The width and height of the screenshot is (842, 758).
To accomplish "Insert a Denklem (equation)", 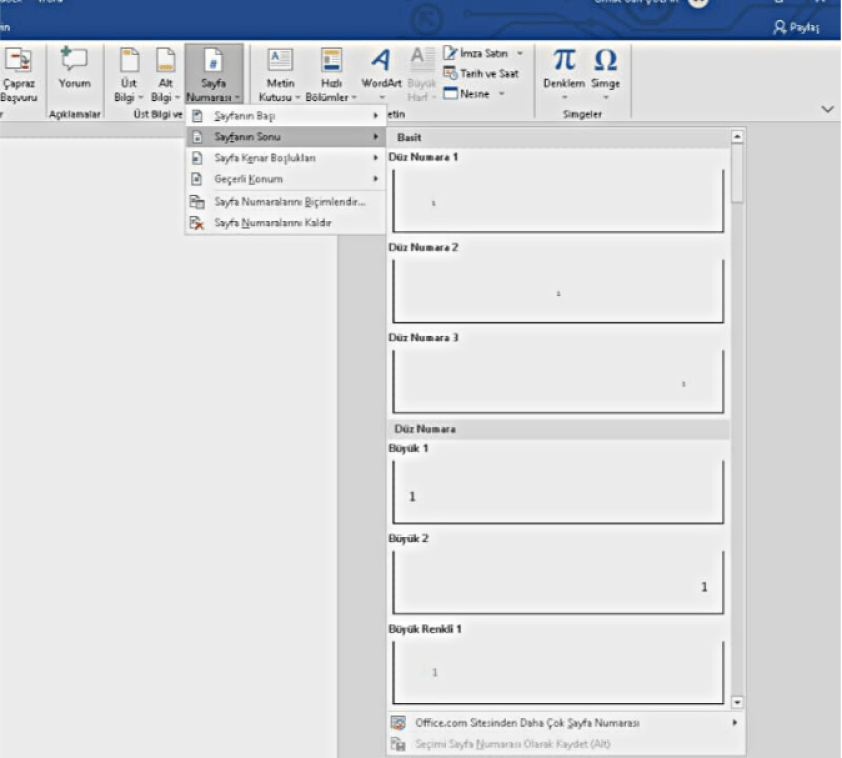I will [x=567, y=70].
